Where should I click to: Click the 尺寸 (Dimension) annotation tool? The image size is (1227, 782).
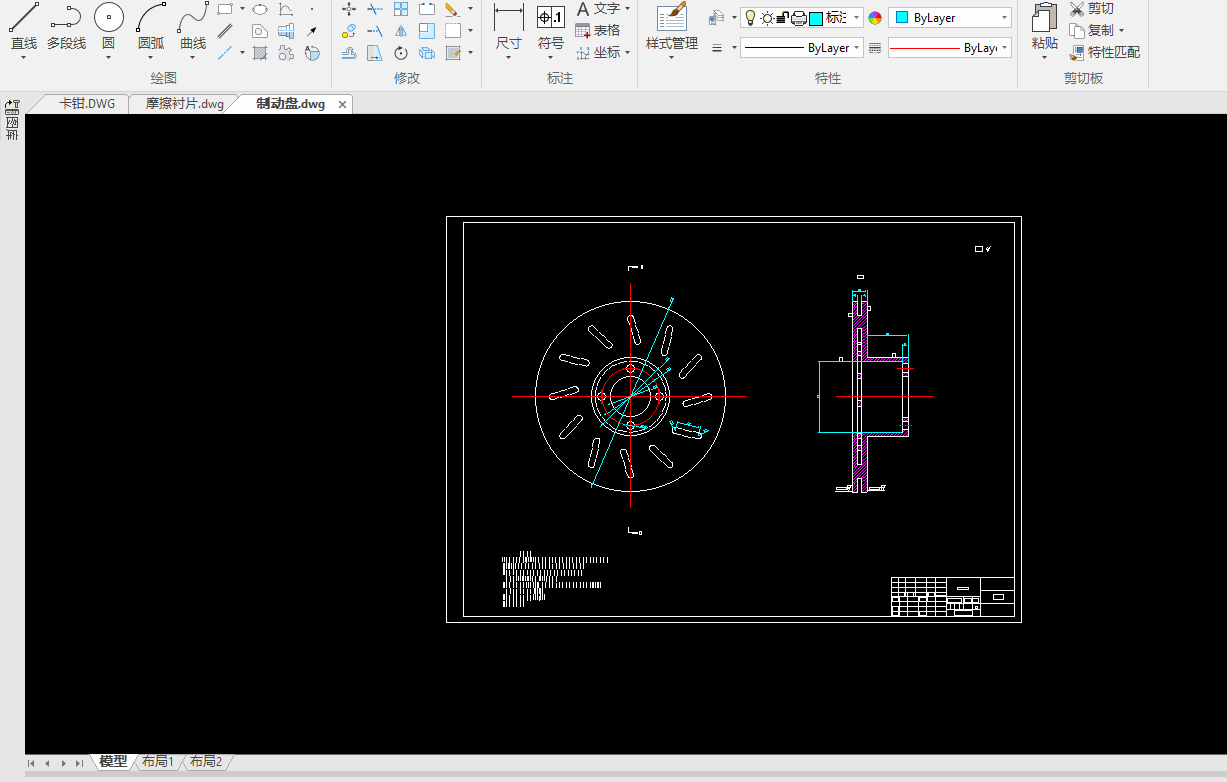pos(508,27)
